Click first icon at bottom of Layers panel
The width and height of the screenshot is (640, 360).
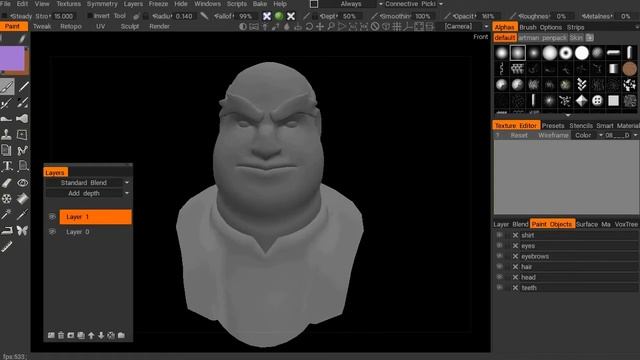51,335
